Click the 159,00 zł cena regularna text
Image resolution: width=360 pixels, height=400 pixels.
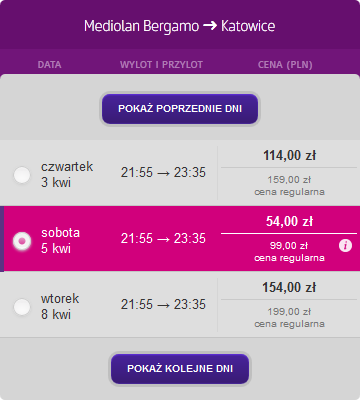(x=289, y=186)
